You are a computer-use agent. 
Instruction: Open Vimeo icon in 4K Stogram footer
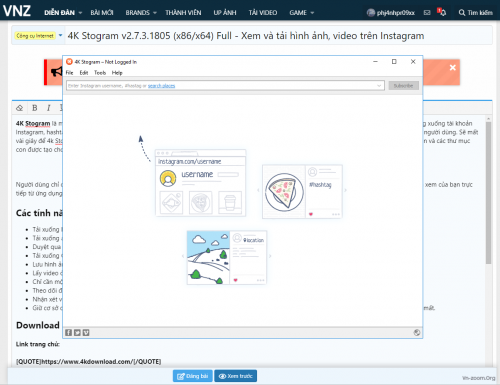[86, 333]
